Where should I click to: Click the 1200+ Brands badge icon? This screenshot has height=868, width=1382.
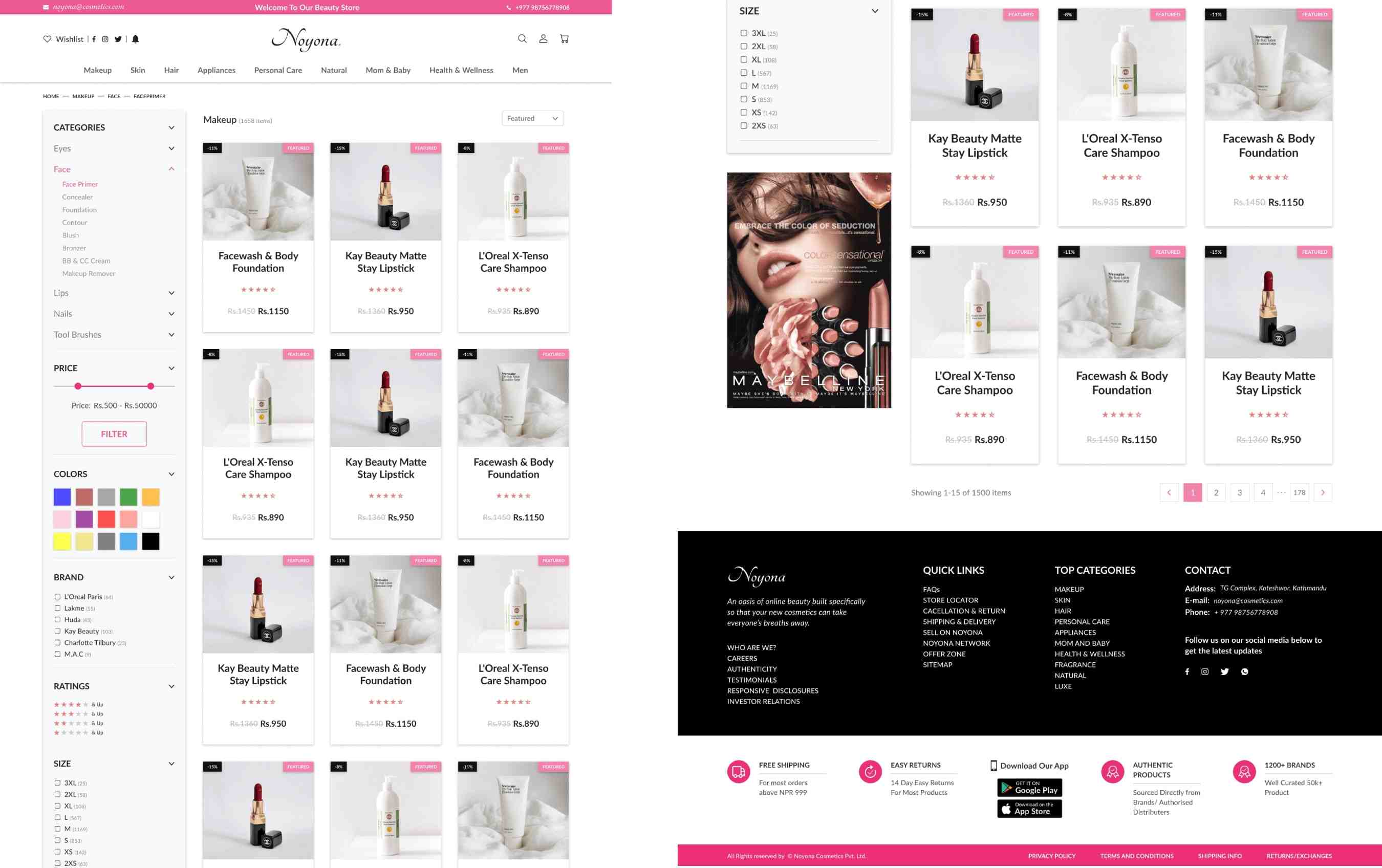(1244, 772)
